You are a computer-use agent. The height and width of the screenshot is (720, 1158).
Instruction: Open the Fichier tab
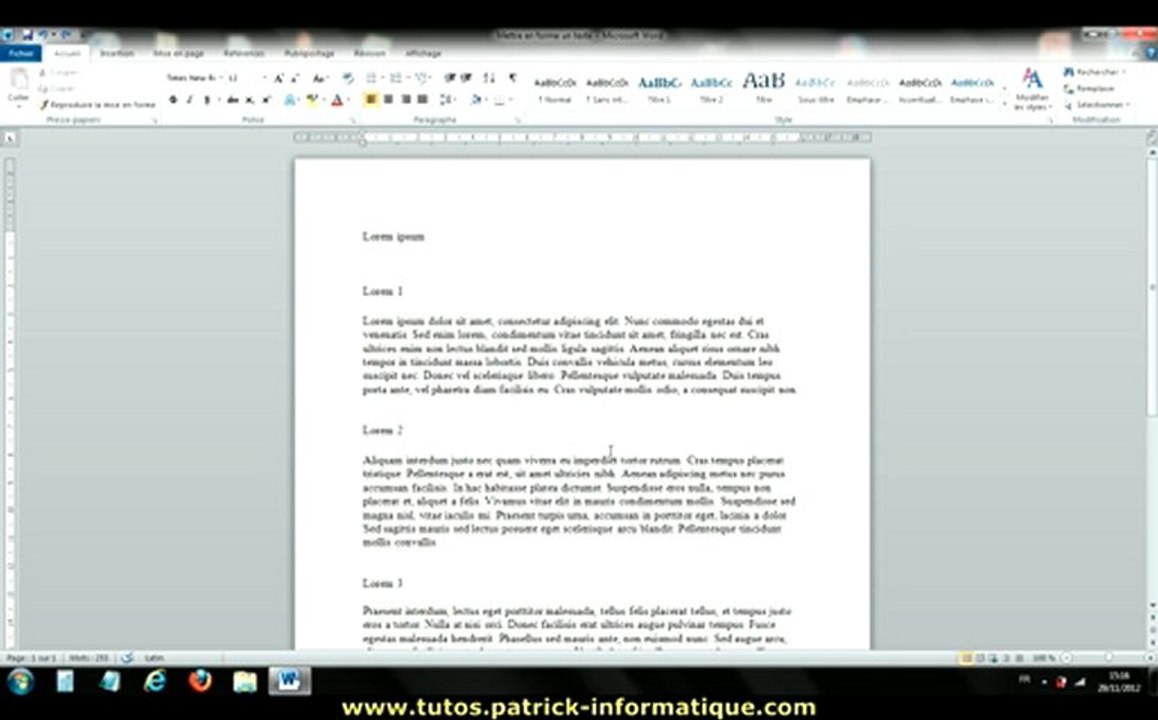pos(21,53)
